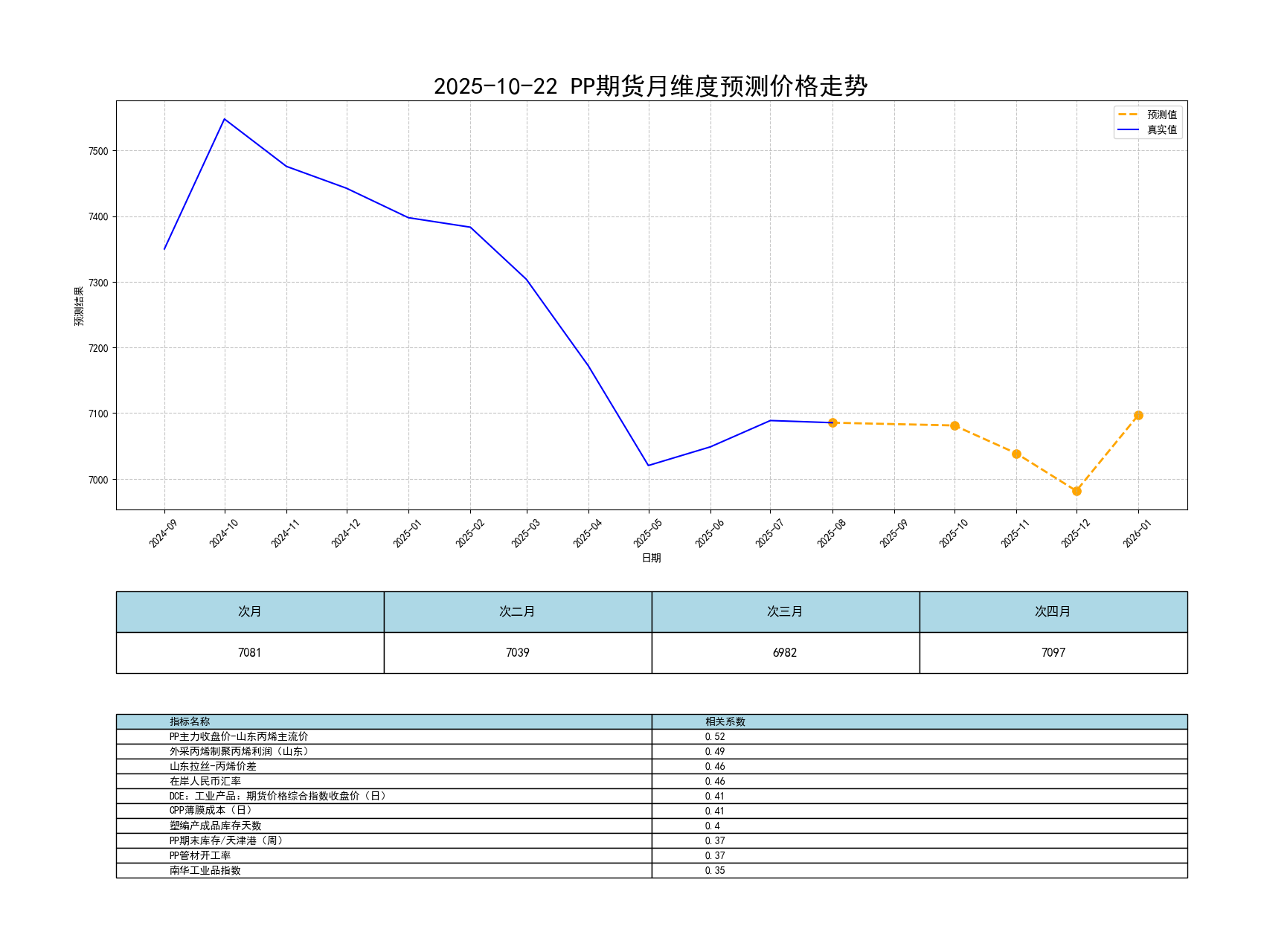Select the 次月 header cell
Screen dimensions: 1261x952
pos(250,611)
